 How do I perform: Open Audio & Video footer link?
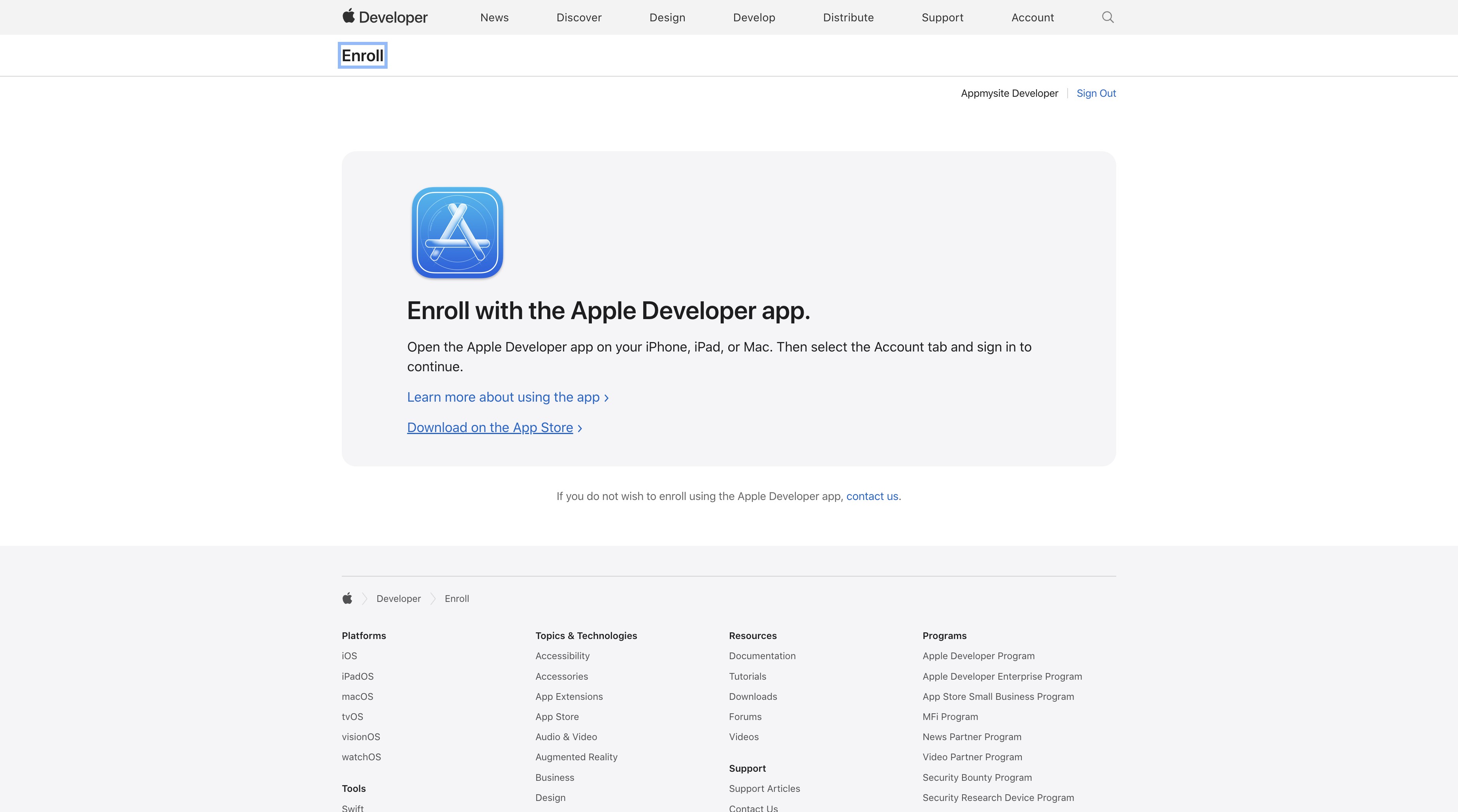tap(566, 737)
